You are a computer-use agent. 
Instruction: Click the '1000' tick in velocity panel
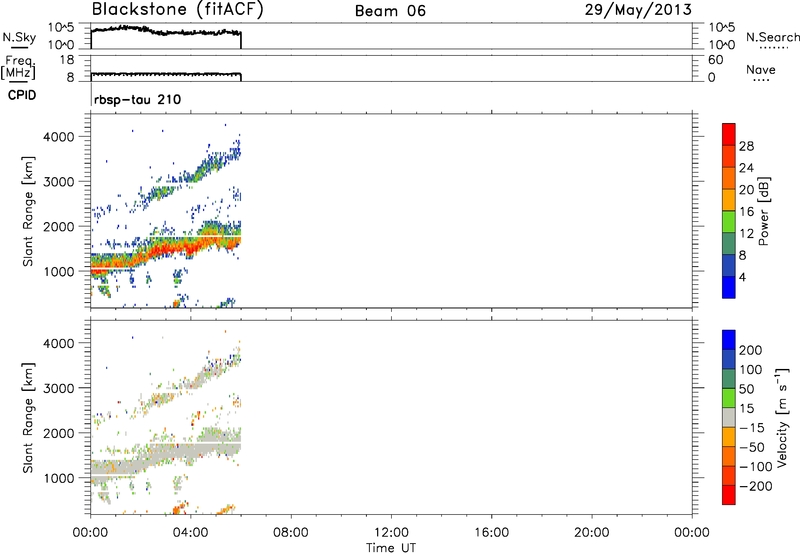pyautogui.click(x=58, y=478)
